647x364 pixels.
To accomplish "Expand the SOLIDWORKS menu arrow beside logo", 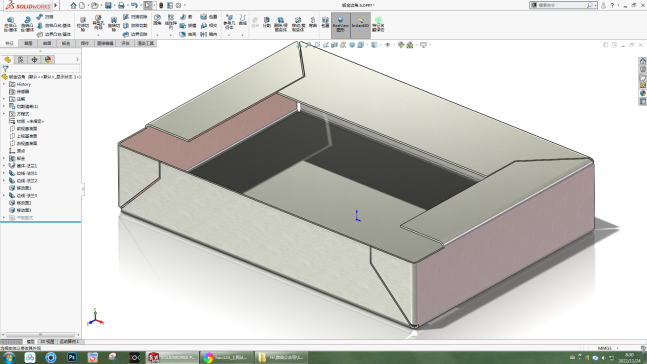I will click(x=56, y=5).
